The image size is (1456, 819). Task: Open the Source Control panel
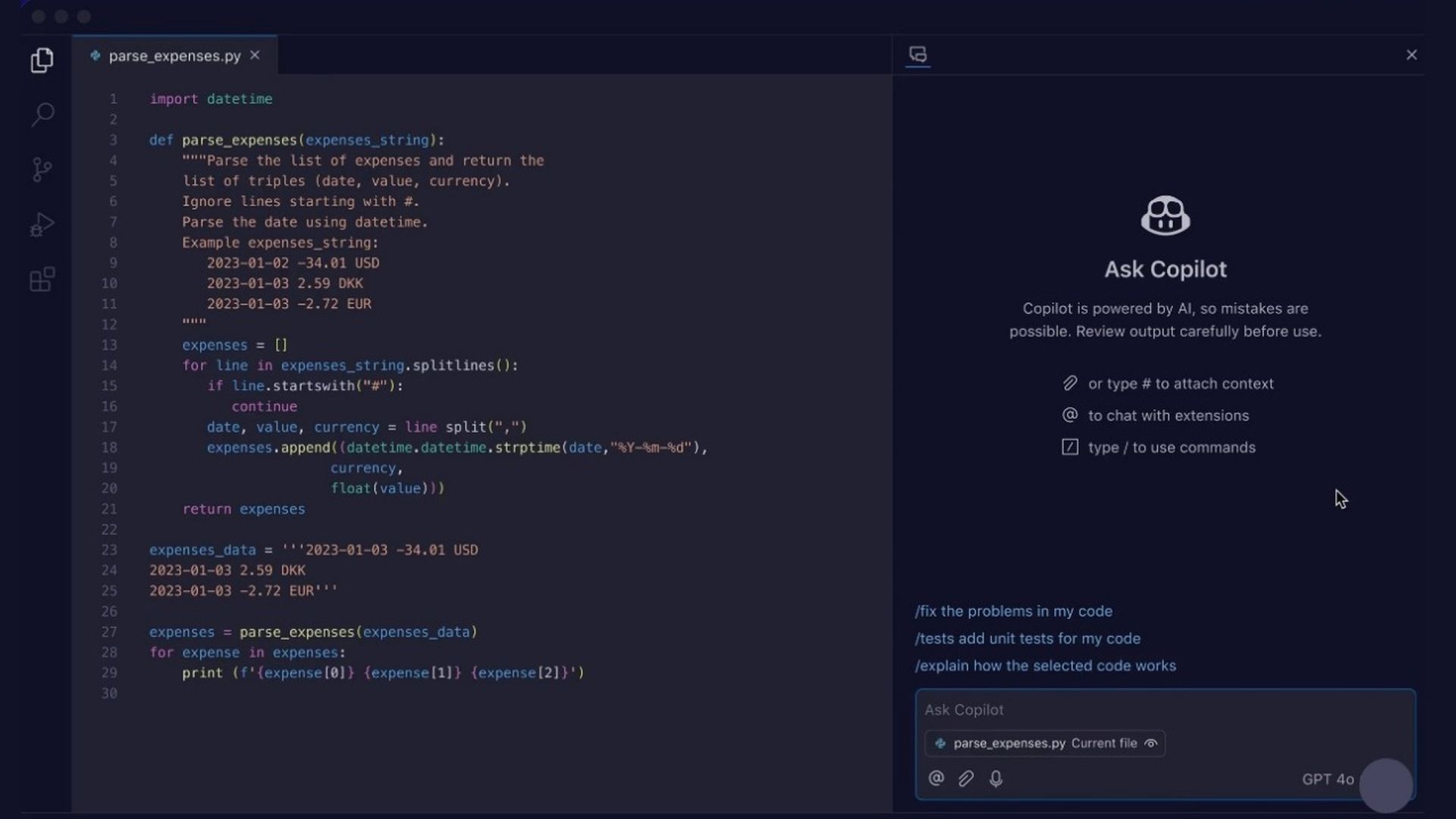(42, 169)
